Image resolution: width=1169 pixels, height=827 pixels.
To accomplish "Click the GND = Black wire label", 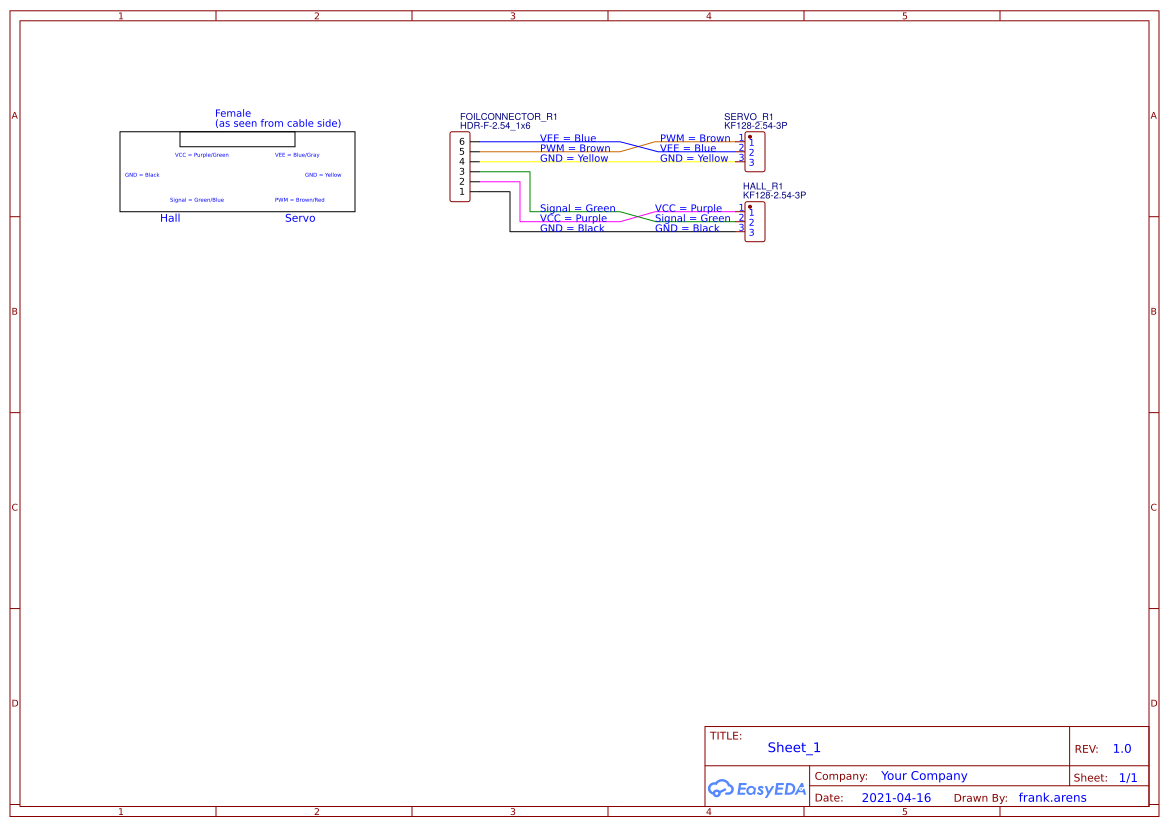I will coord(571,227).
